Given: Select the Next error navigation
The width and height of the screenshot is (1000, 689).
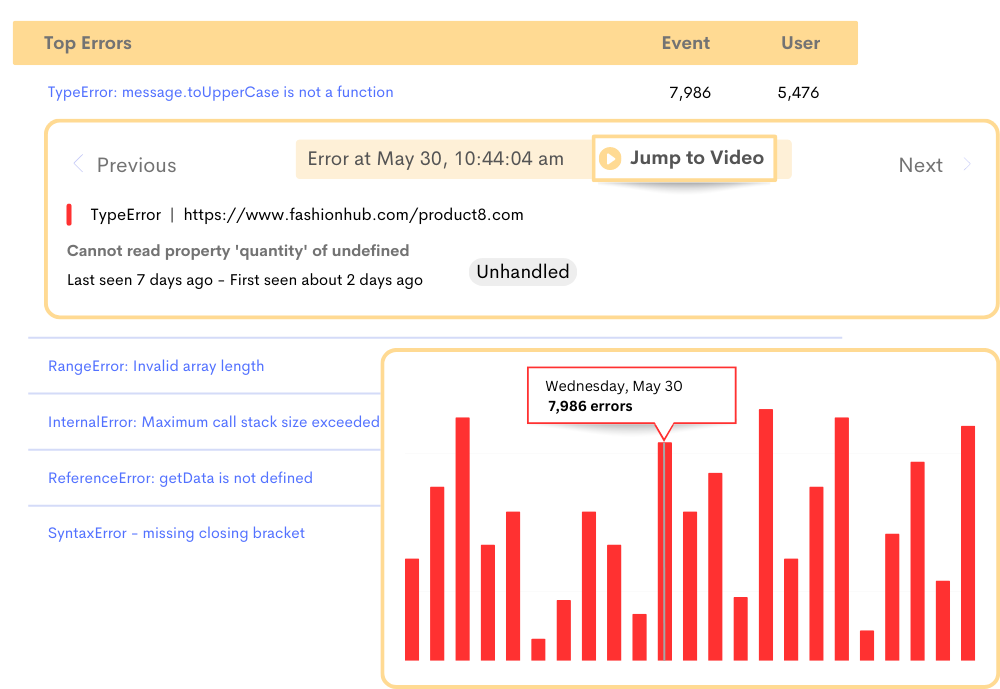Looking at the screenshot, I should 921,164.
